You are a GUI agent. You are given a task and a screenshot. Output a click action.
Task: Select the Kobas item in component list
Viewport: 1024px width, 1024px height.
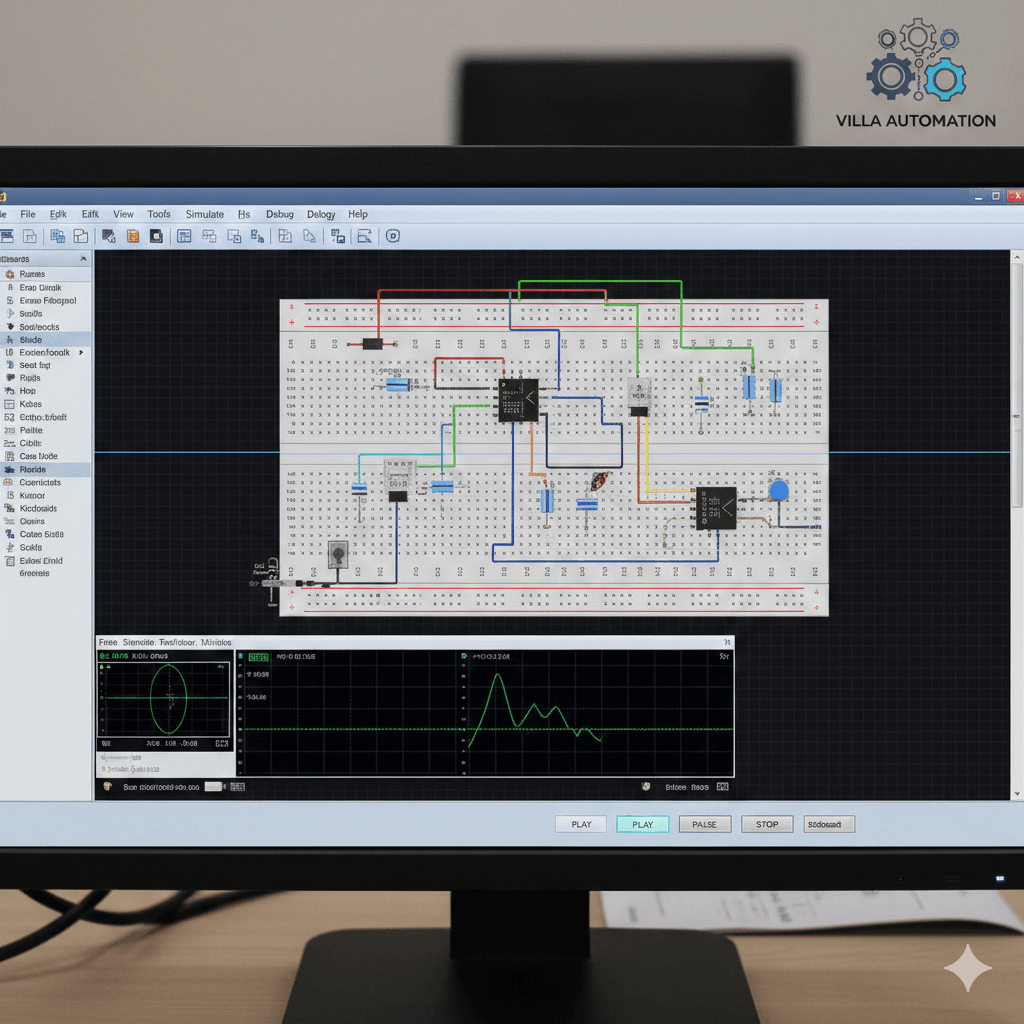[30, 404]
